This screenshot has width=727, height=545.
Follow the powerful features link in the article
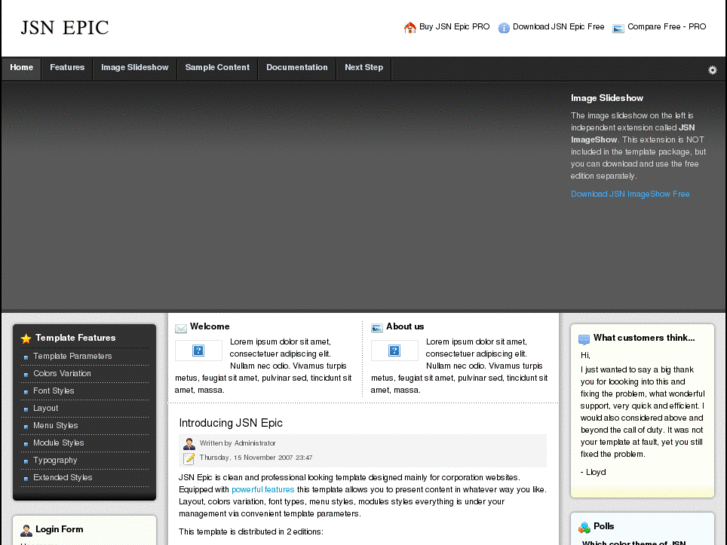click(263, 490)
